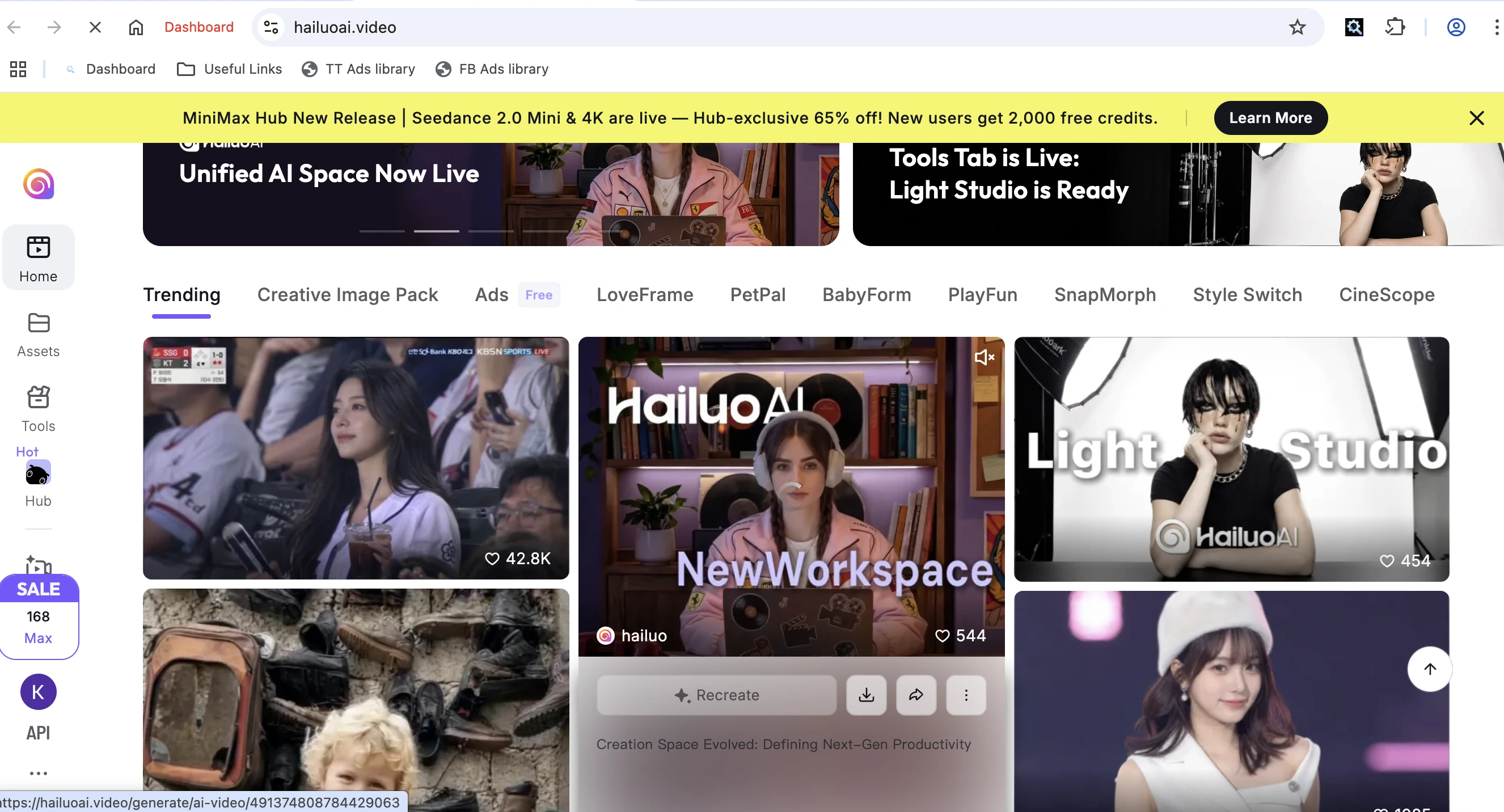Viewport: 1504px width, 812px height.
Task: Select the PetPal tab
Action: [758, 295]
